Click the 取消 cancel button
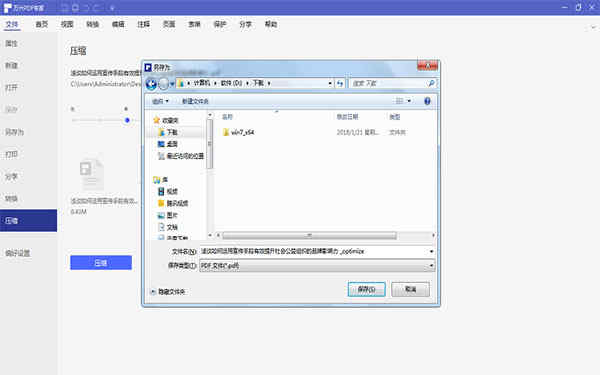The width and height of the screenshot is (600, 375). 410,289
